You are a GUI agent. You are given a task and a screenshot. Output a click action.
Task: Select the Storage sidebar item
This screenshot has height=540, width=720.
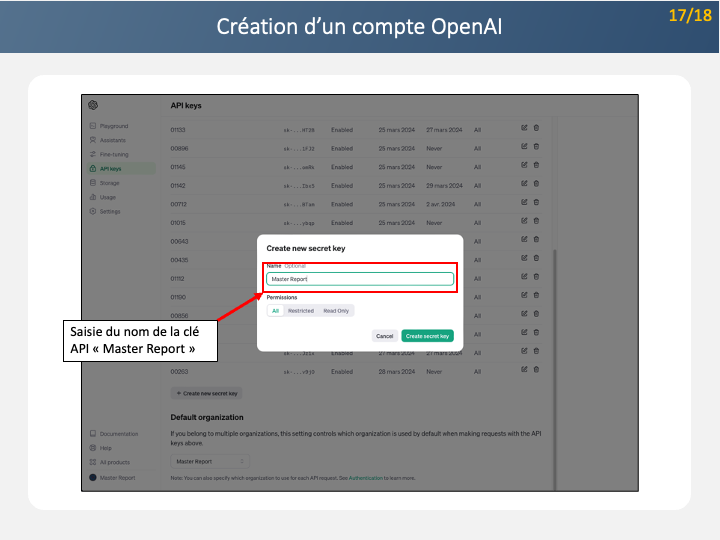[x=109, y=183]
